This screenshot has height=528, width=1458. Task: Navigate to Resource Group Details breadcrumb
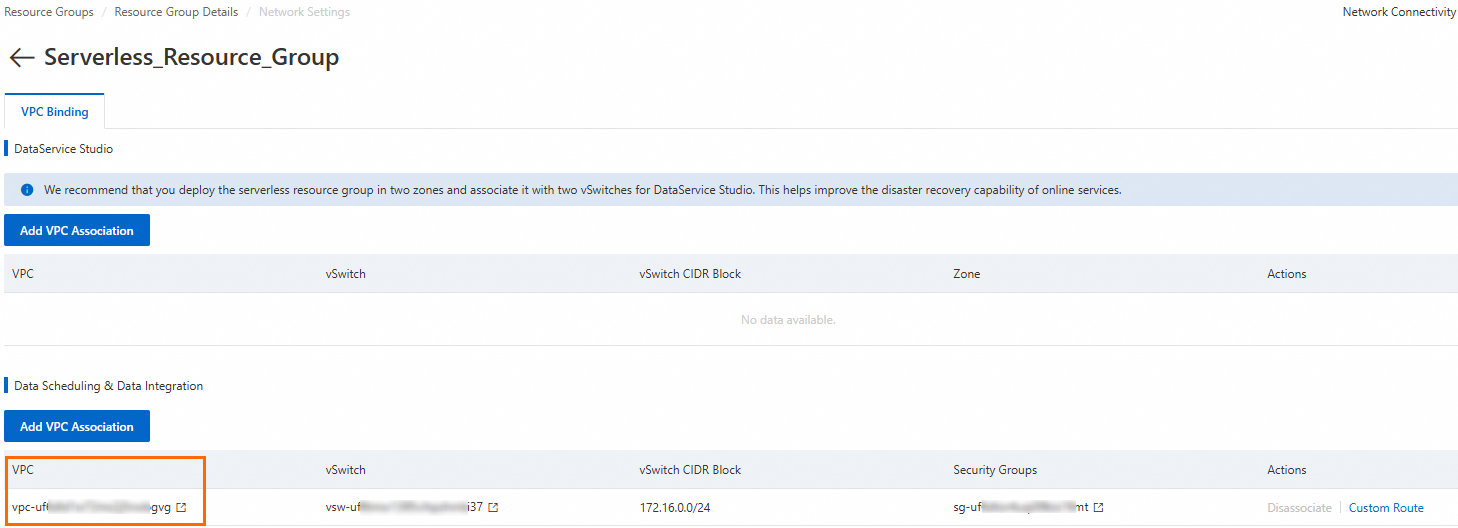[176, 12]
